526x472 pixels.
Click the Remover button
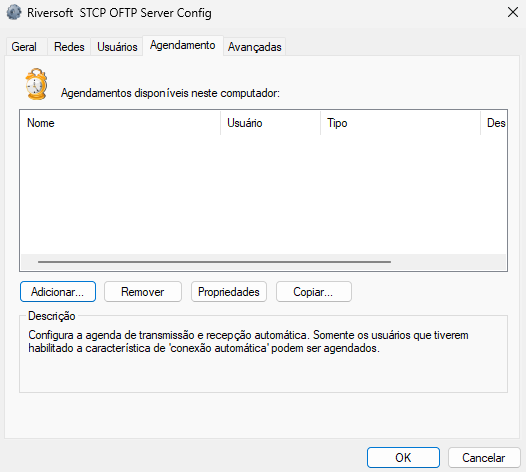143,292
